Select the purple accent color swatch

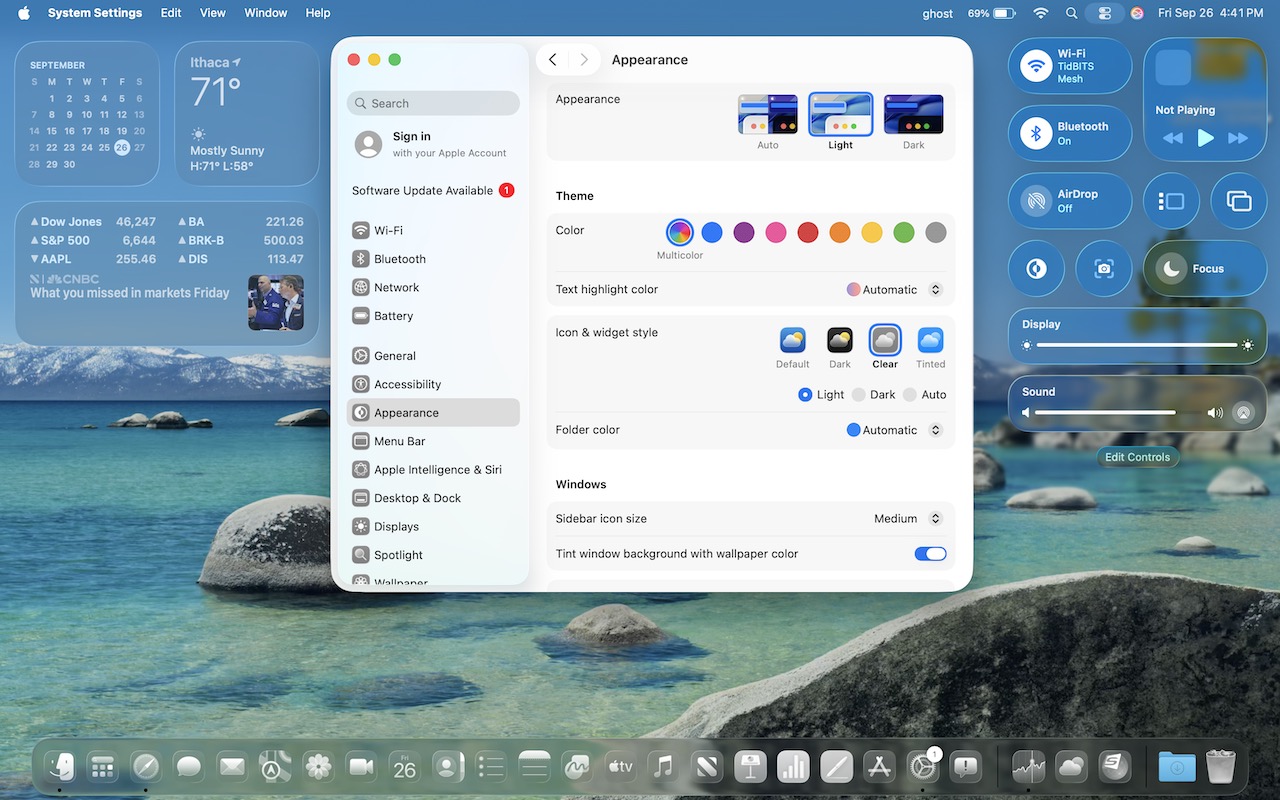click(x=744, y=232)
